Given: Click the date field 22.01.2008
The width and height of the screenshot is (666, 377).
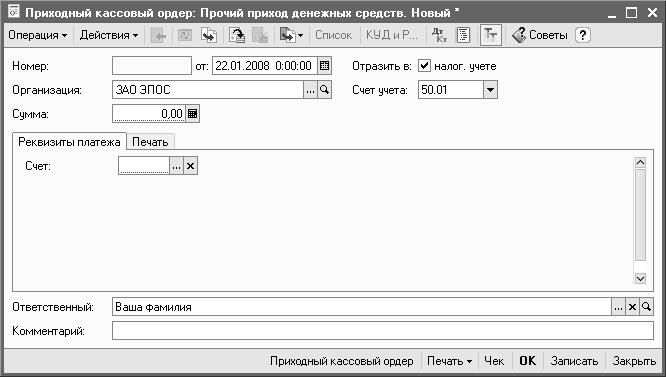Looking at the screenshot, I should pyautogui.click(x=264, y=66).
